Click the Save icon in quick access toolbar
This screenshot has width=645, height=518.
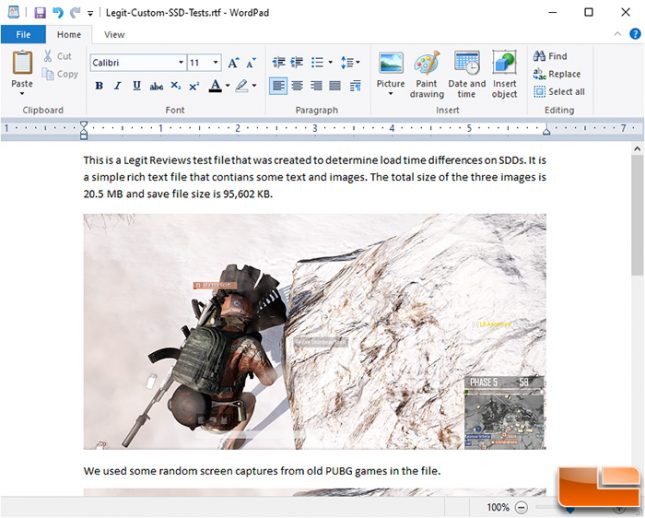40,13
